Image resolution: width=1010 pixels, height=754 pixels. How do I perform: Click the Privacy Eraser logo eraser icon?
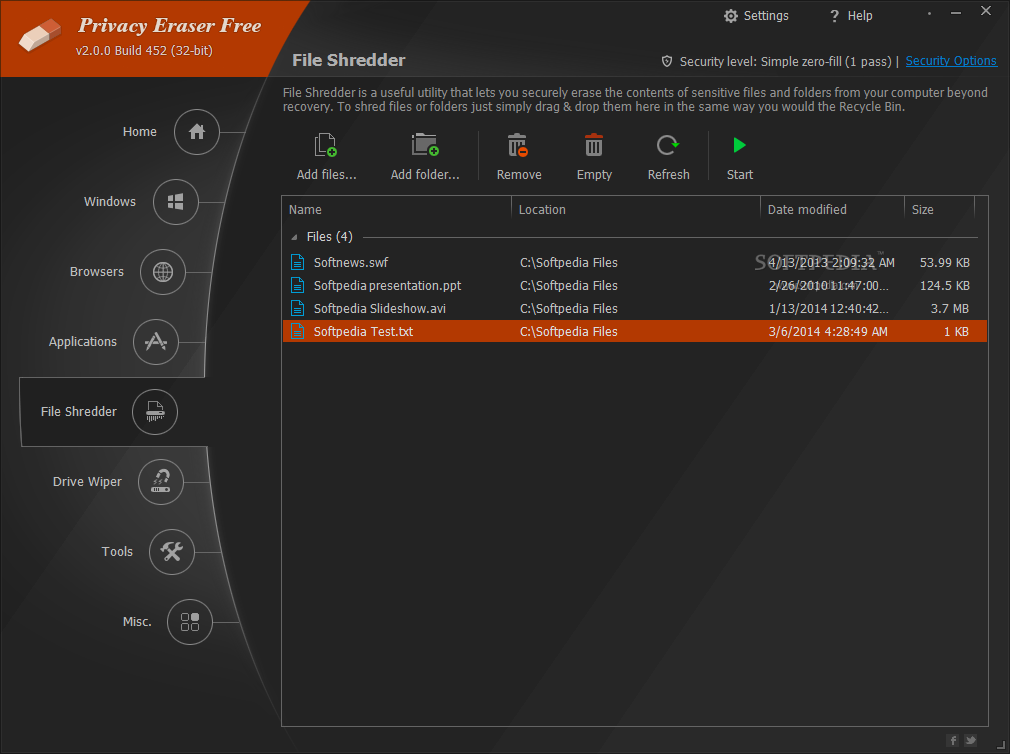click(40, 35)
